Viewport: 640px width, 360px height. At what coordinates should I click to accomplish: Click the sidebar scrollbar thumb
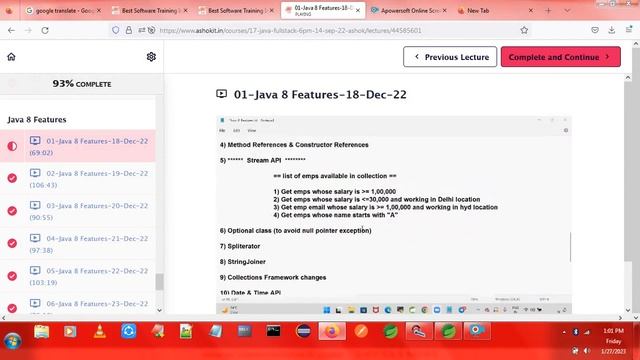click(x=160, y=281)
